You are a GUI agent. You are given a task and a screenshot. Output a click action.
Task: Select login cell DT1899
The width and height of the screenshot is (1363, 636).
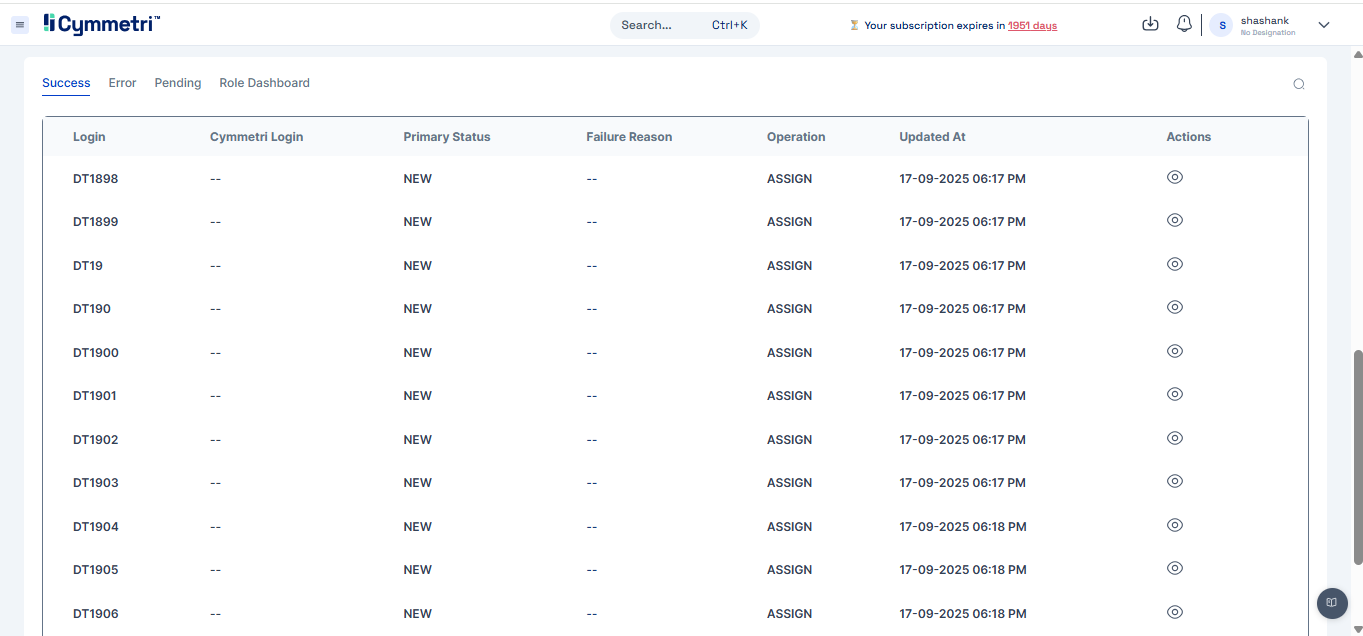(96, 222)
